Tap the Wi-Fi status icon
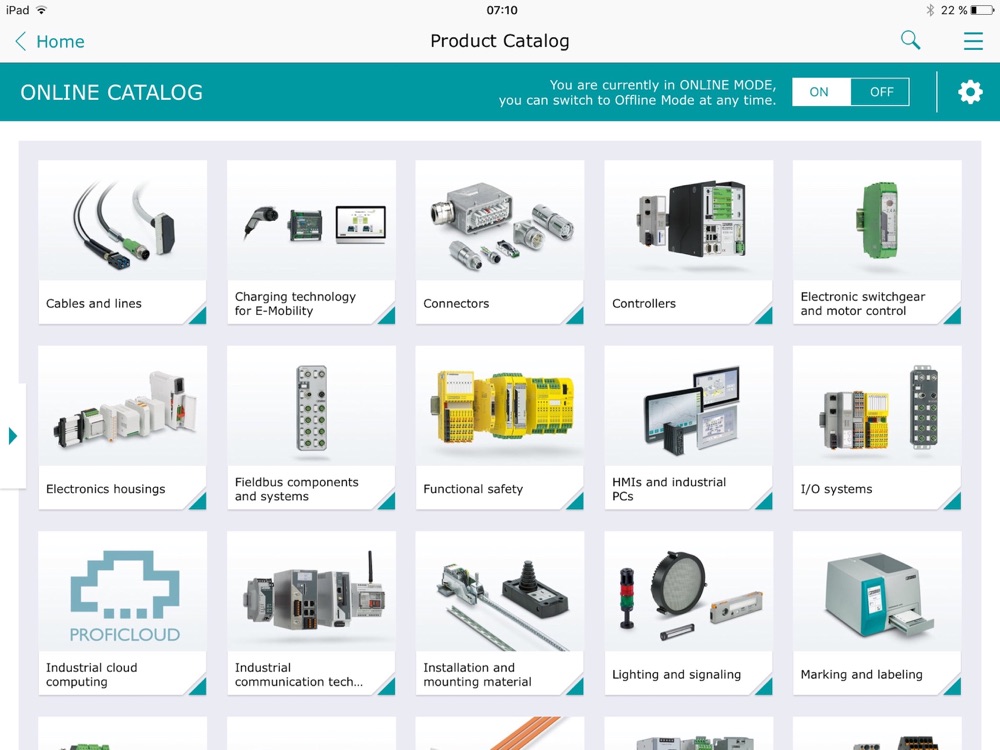Screen dimensions: 1000x750 click(42, 10)
